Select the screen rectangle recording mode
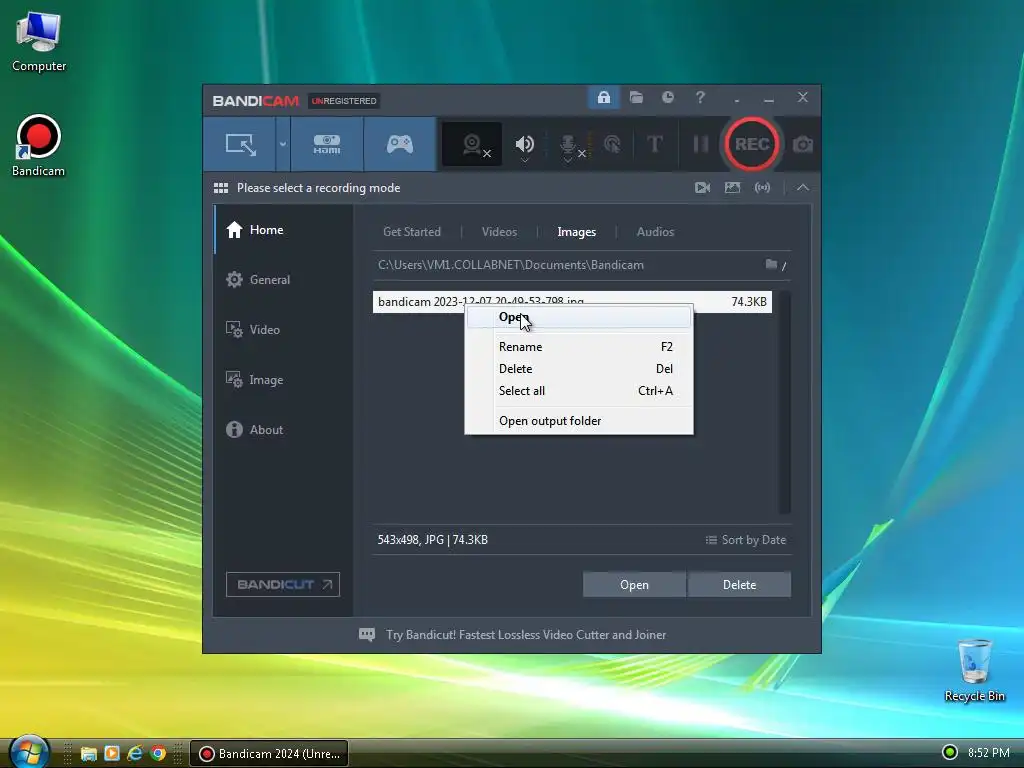 [x=240, y=144]
